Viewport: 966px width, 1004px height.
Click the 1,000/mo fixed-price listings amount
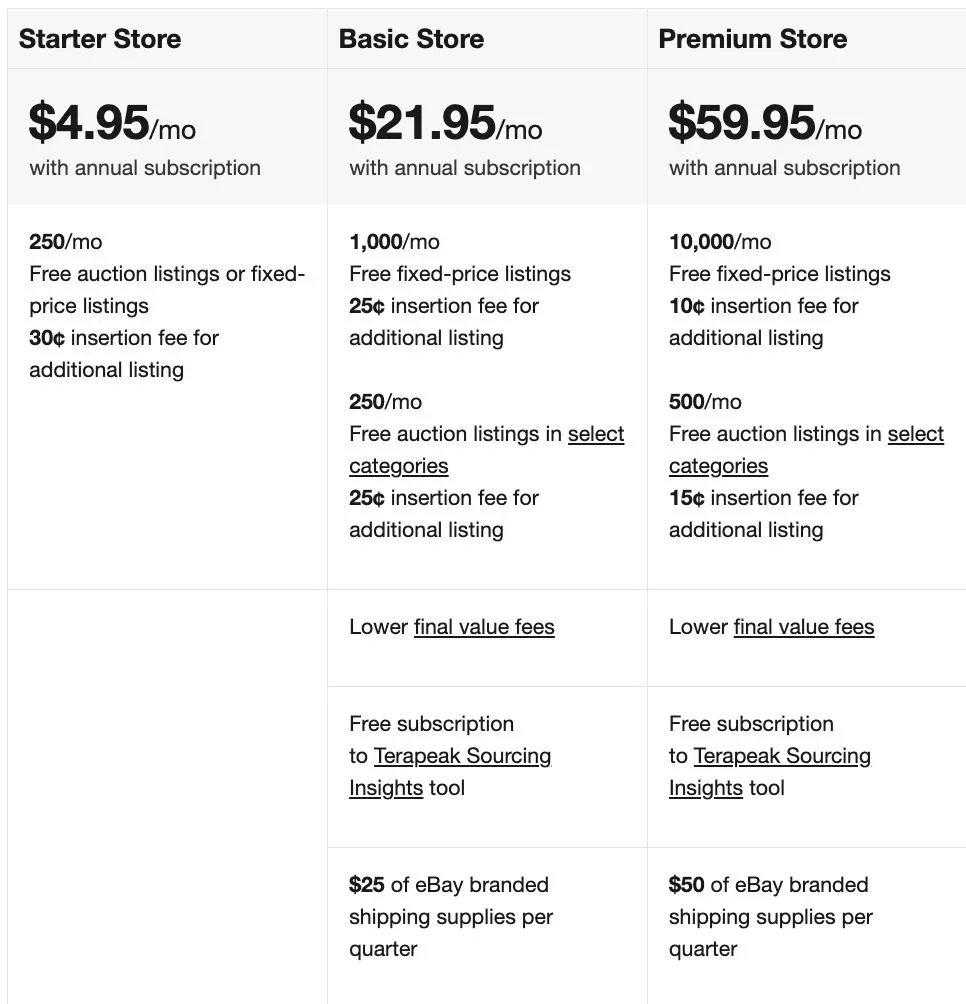(394, 242)
